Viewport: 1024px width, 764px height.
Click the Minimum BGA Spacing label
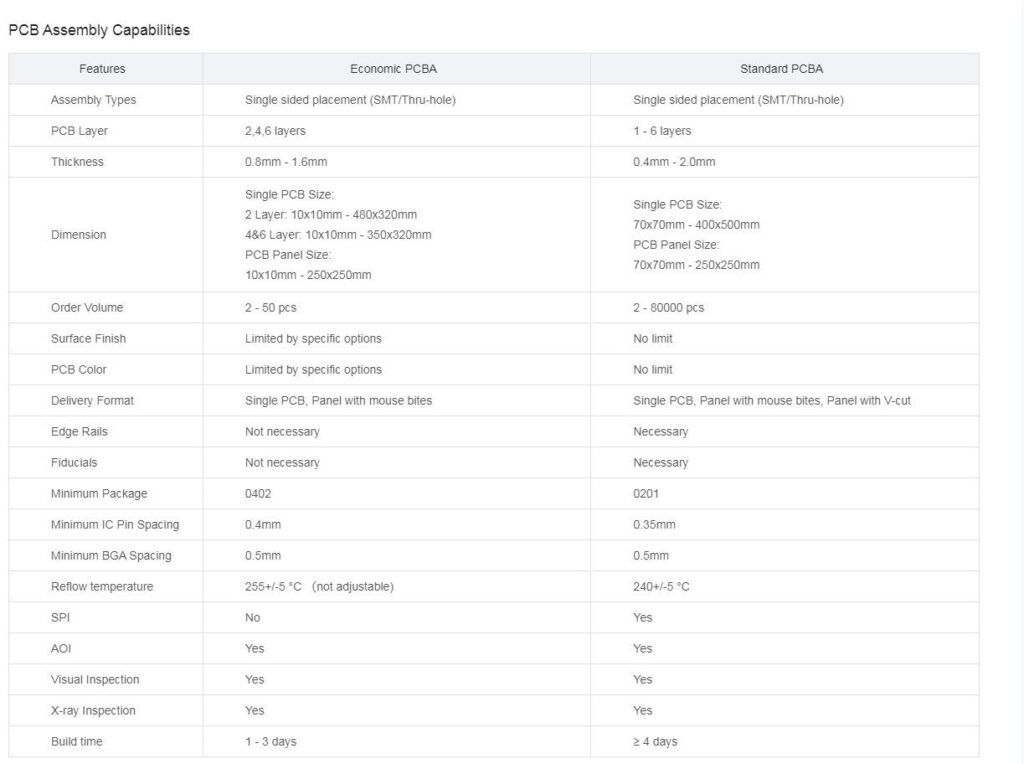coord(111,556)
